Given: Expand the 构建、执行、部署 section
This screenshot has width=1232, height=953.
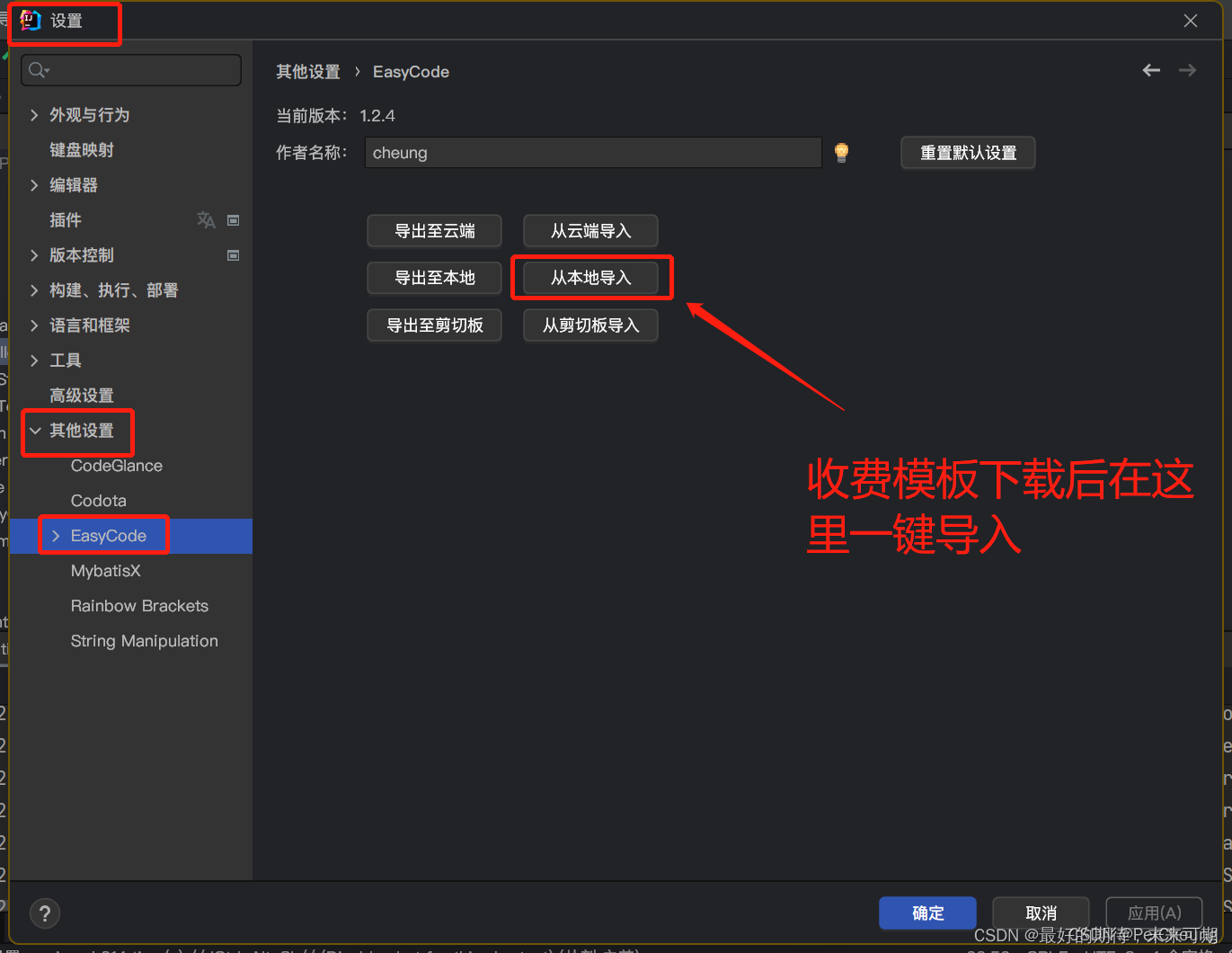Looking at the screenshot, I should 33,289.
